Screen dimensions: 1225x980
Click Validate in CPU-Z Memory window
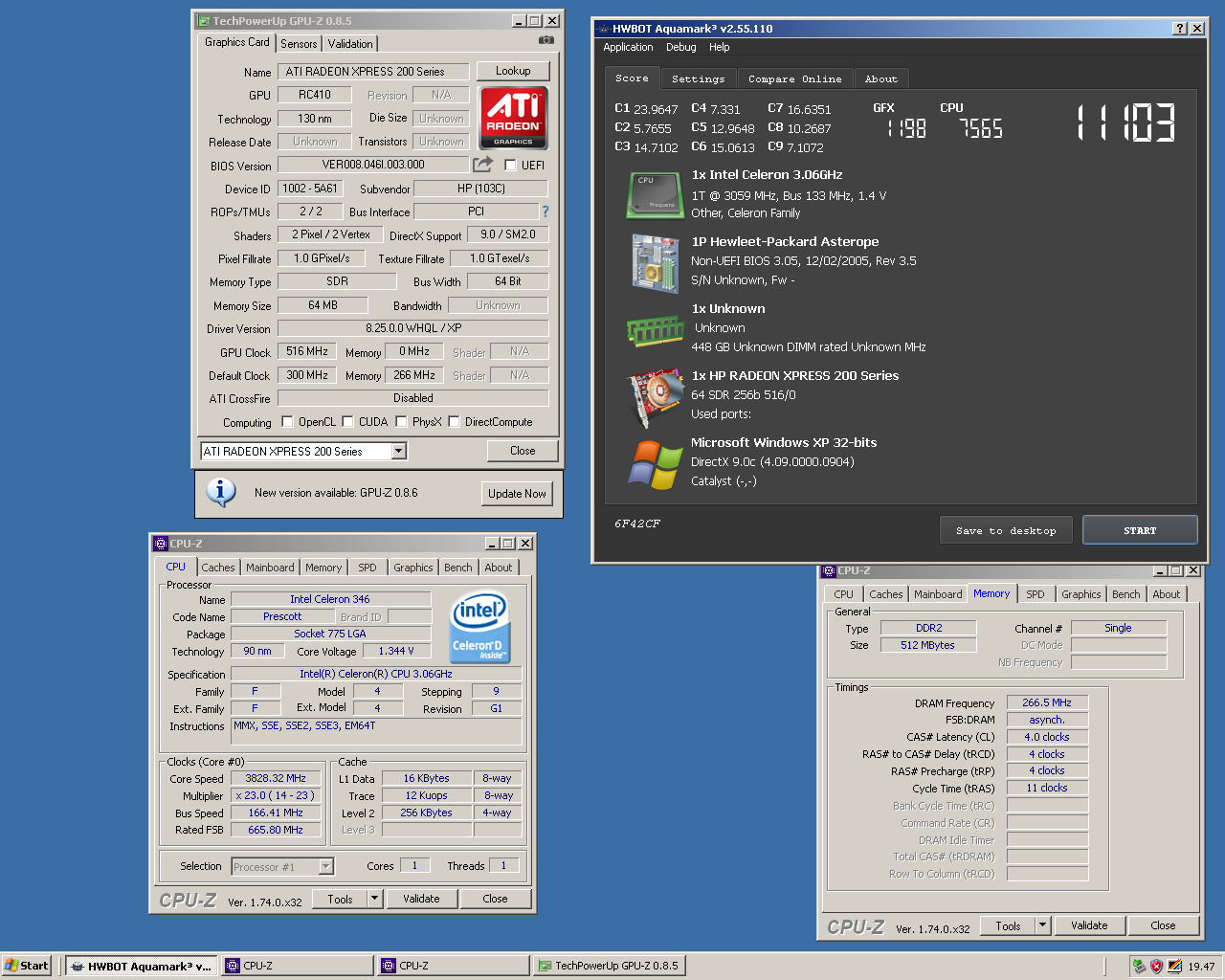(x=1089, y=925)
